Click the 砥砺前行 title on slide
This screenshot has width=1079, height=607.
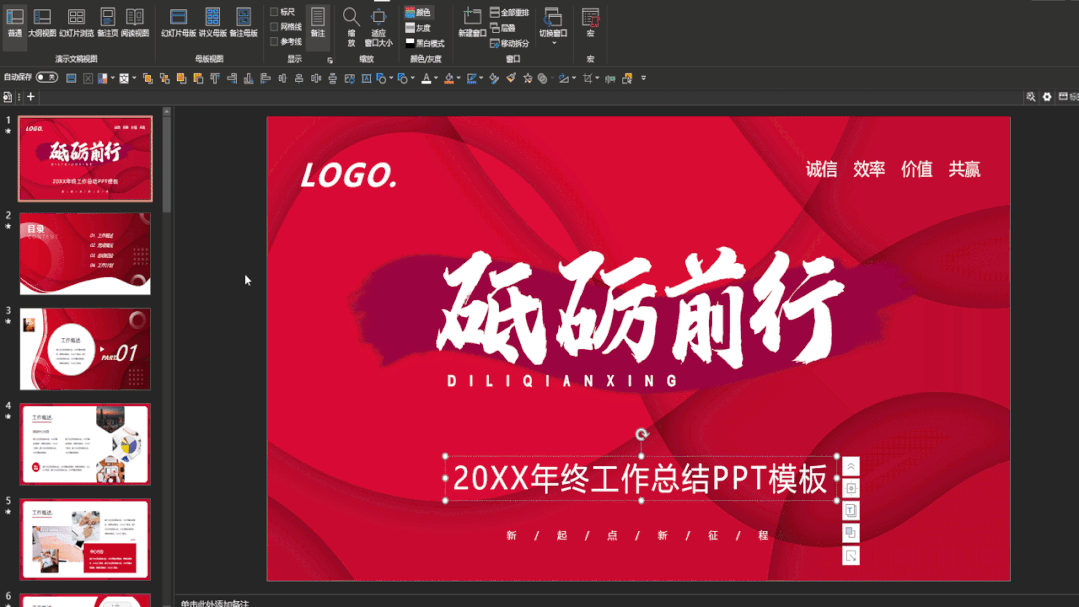640,308
